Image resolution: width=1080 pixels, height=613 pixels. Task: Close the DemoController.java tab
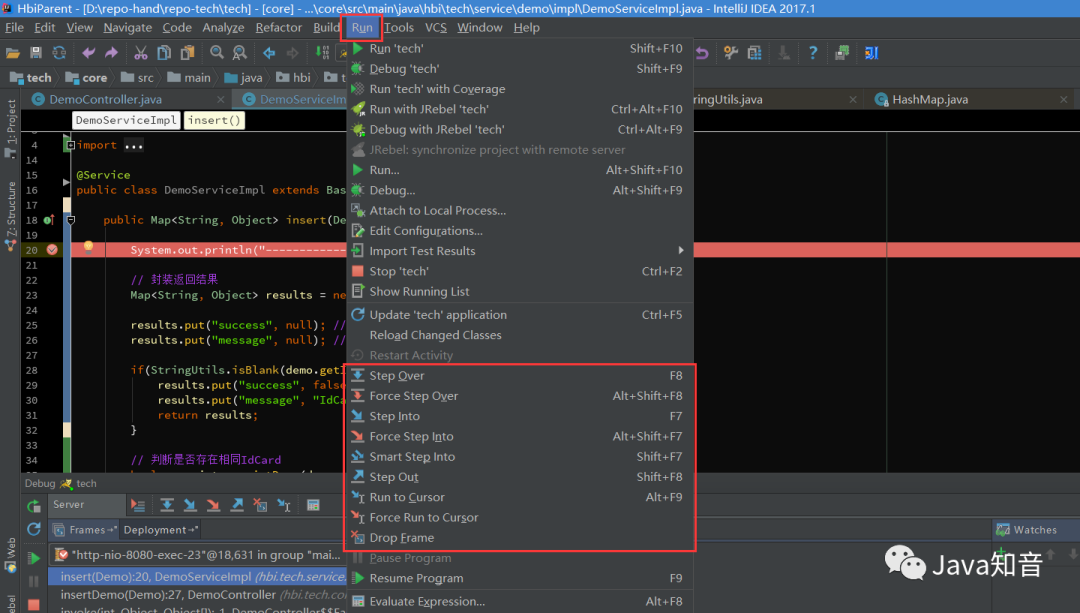coord(220,100)
